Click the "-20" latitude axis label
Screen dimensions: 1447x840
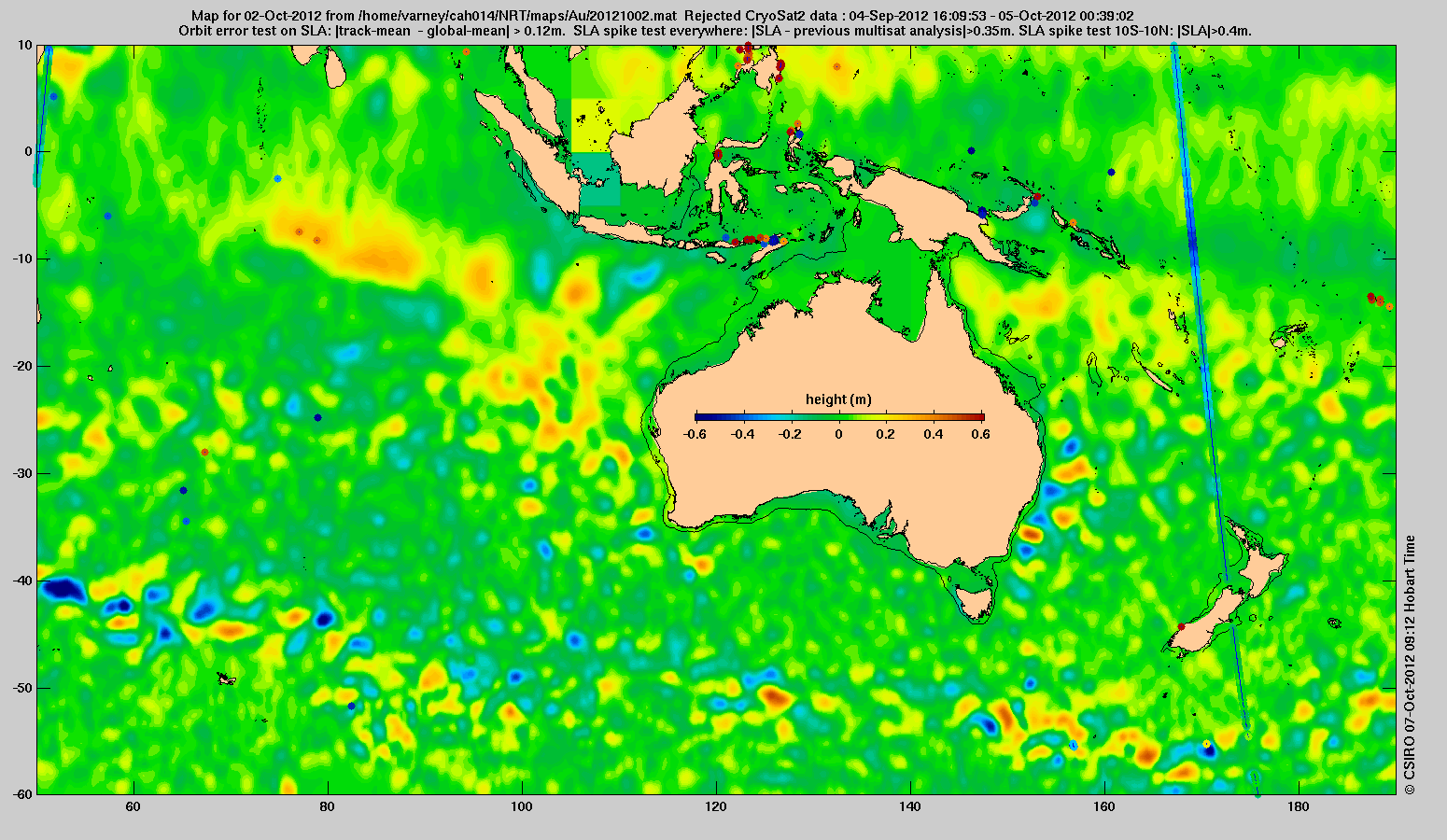[22, 366]
